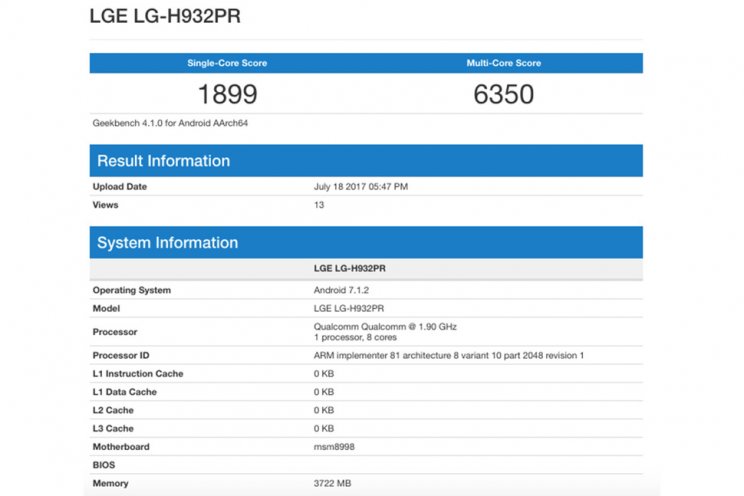Select the L1 Data Cache label
This screenshot has height=496, width=744.
click(125, 392)
